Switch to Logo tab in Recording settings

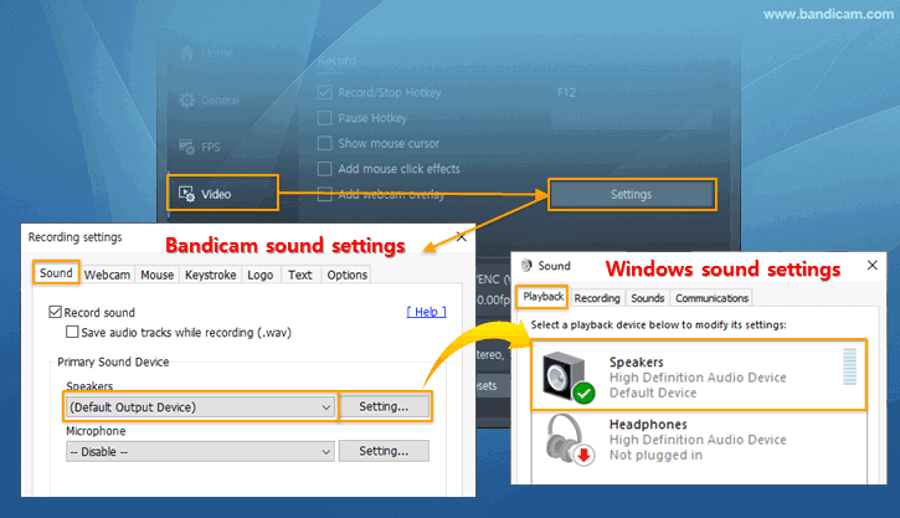click(260, 275)
